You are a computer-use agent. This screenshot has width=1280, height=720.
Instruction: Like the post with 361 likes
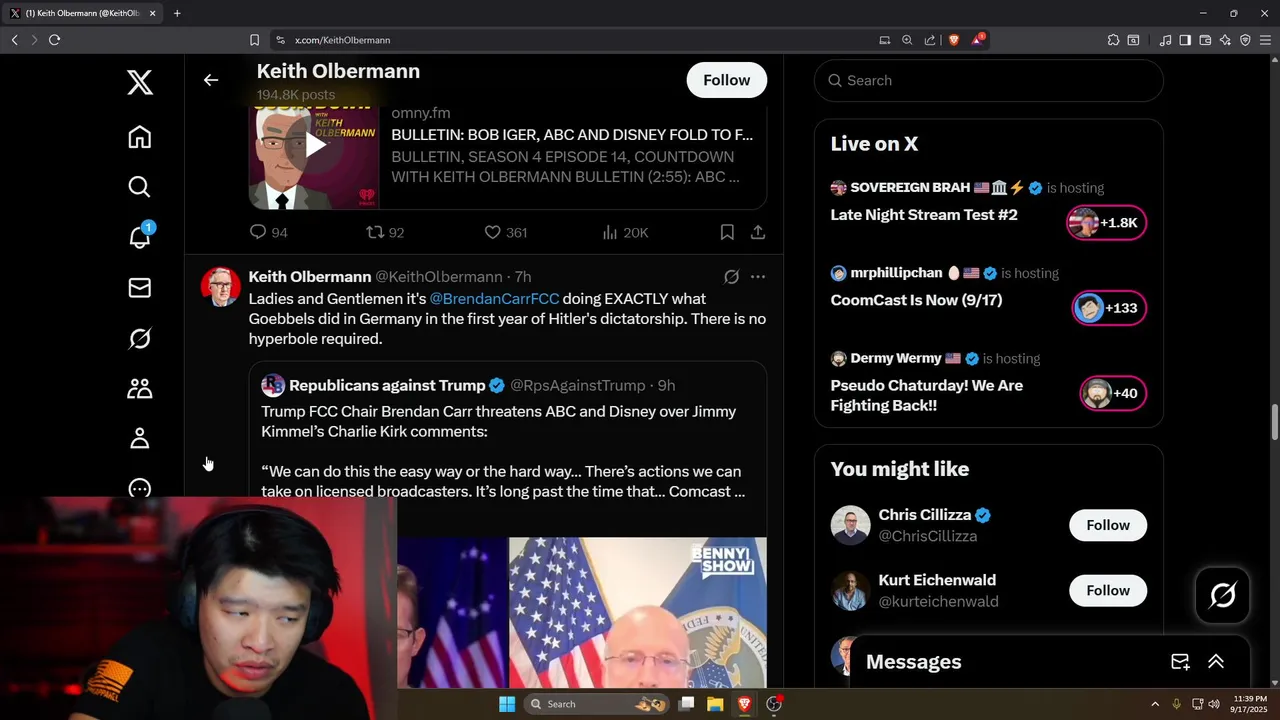point(505,232)
